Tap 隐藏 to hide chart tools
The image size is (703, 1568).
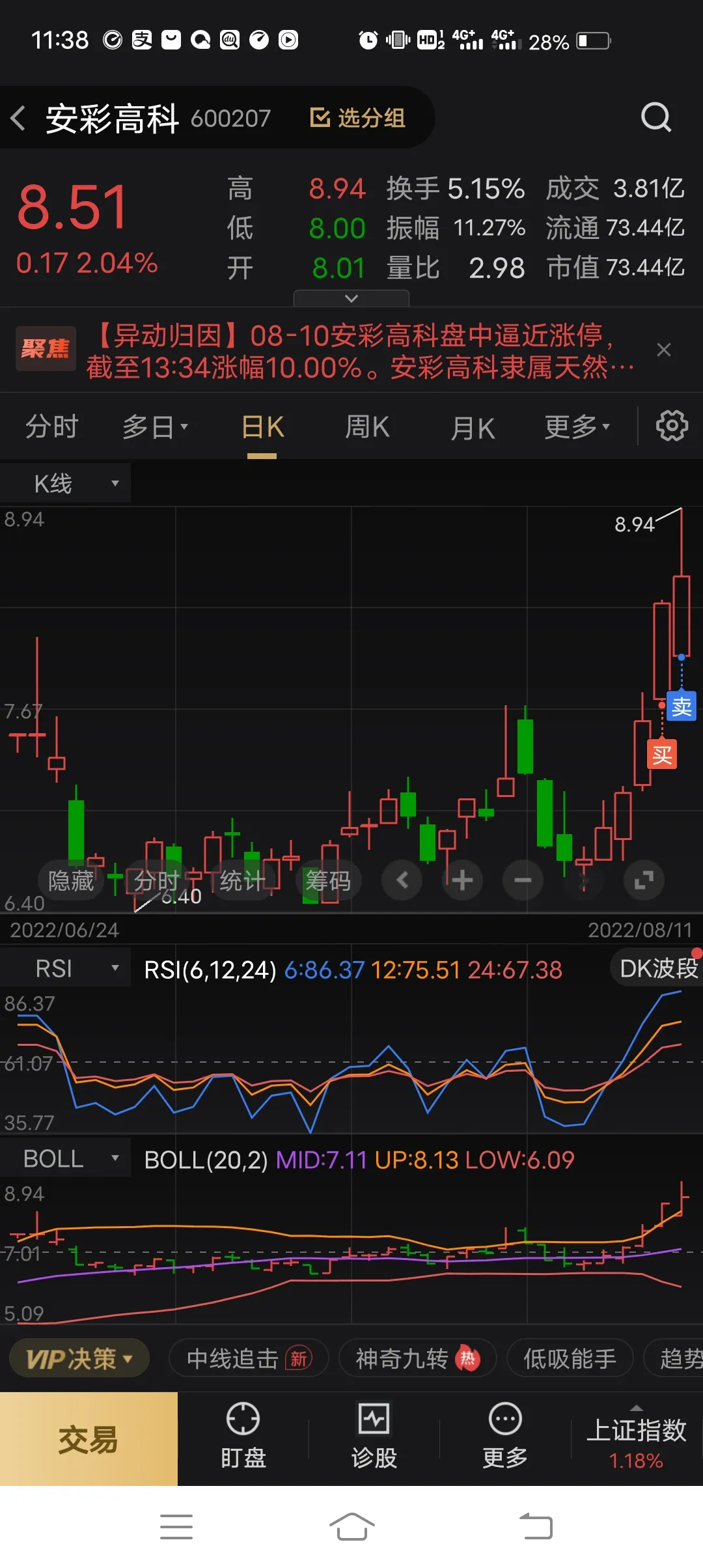[71, 880]
